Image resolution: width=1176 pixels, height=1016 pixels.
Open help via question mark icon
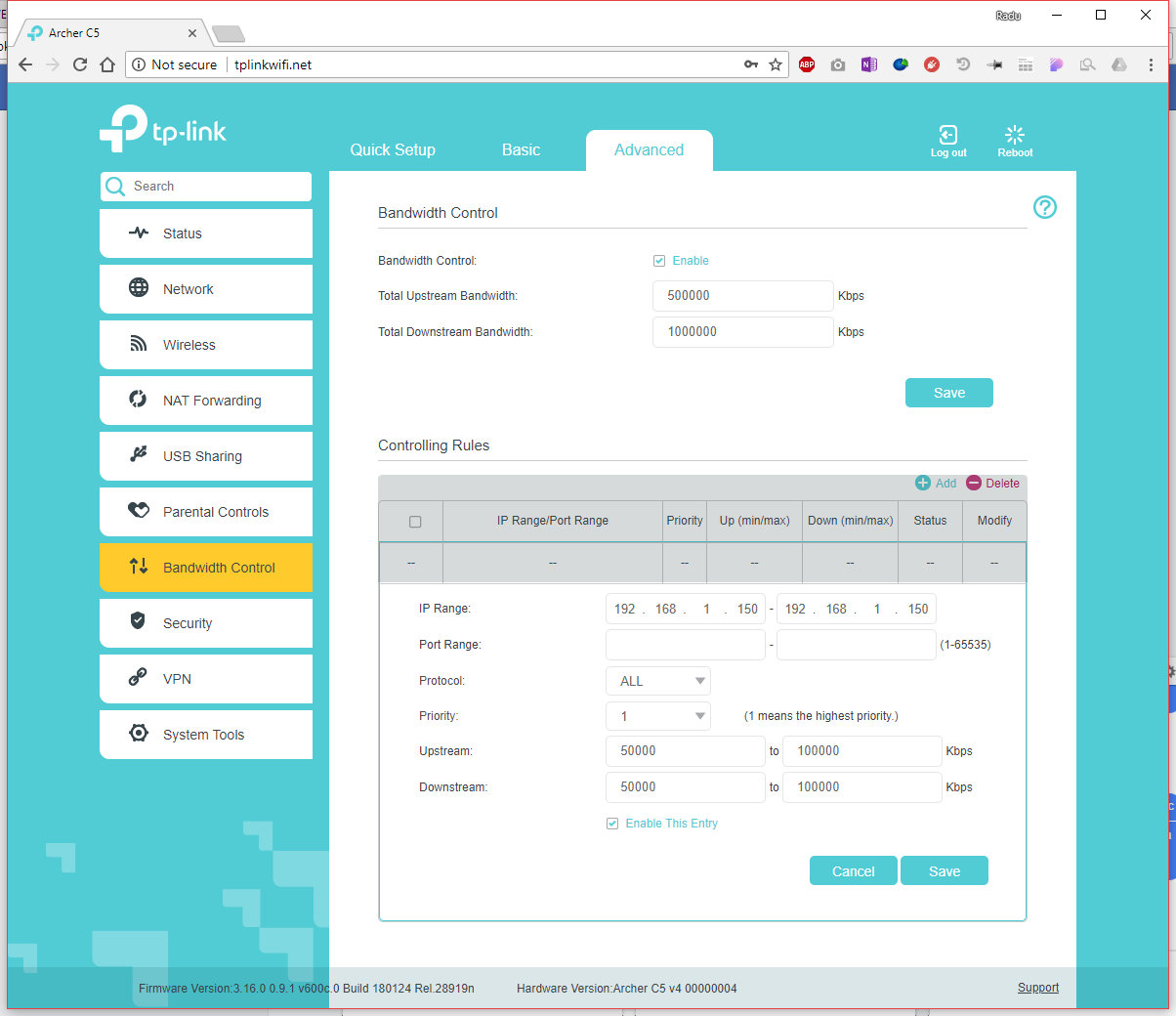coord(1044,207)
